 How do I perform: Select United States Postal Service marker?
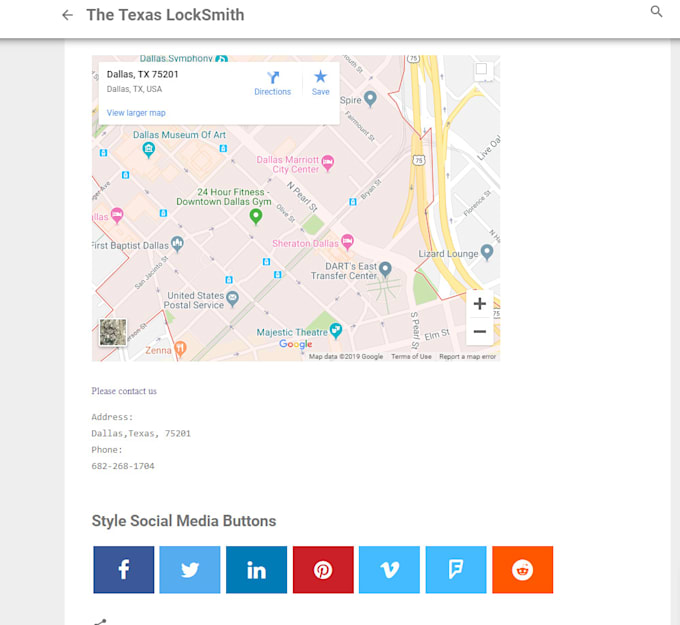pyautogui.click(x=232, y=299)
